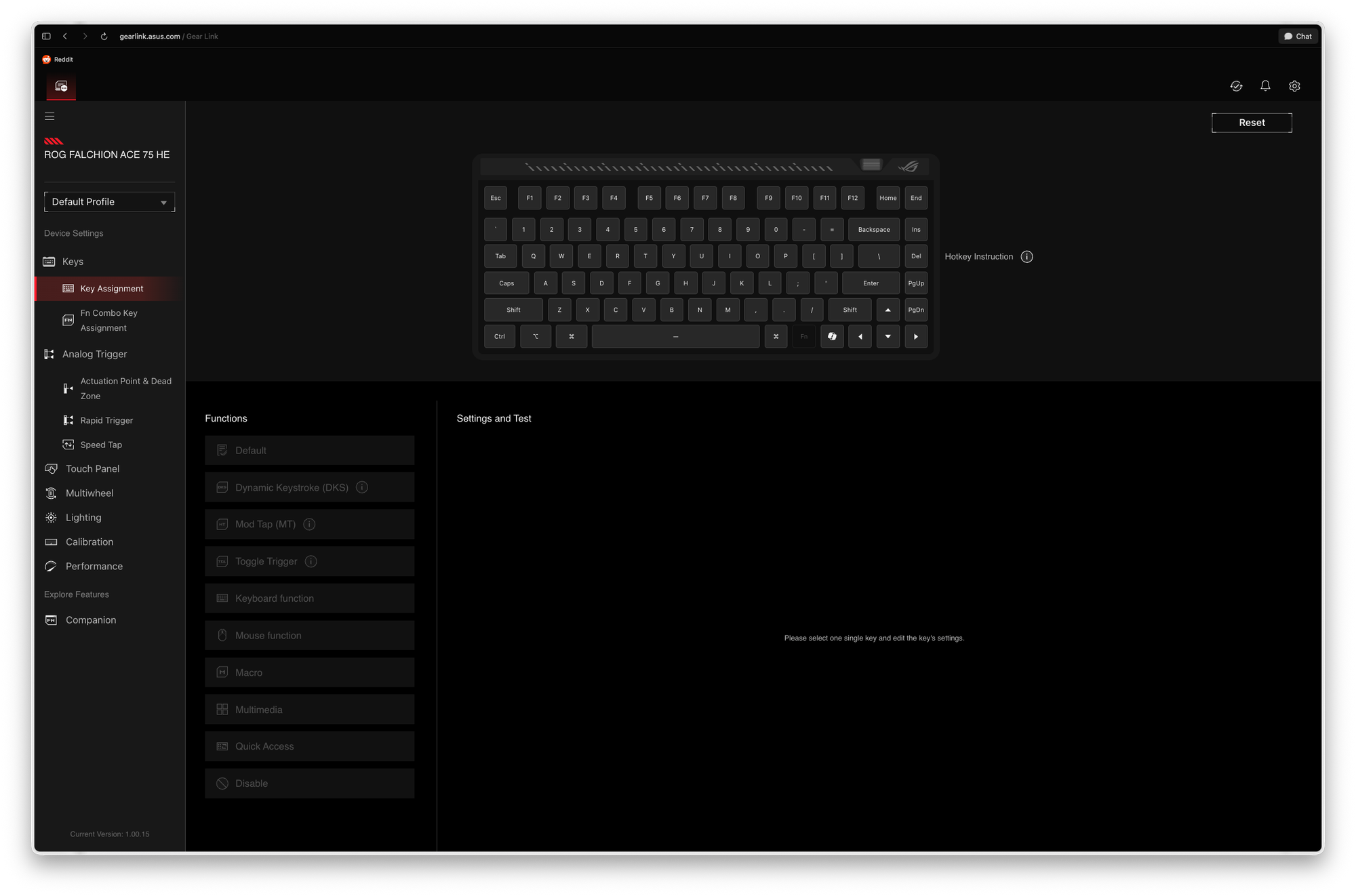Expand the Keys section in the sidebar
The height and width of the screenshot is (896, 1356).
73,261
